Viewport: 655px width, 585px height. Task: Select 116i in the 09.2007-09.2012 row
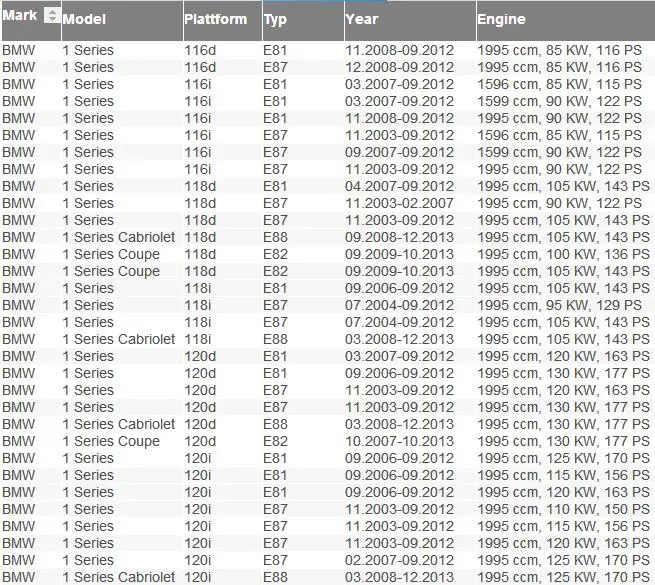click(198, 152)
